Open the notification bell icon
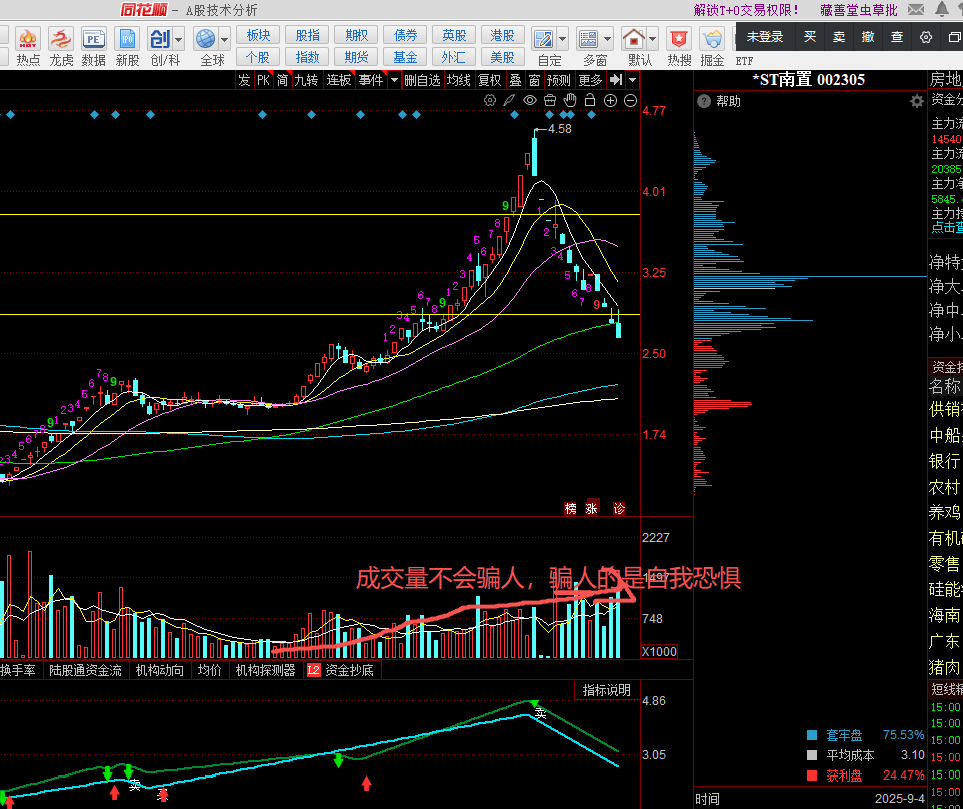Image resolution: width=963 pixels, height=809 pixels. pyautogui.click(x=942, y=9)
